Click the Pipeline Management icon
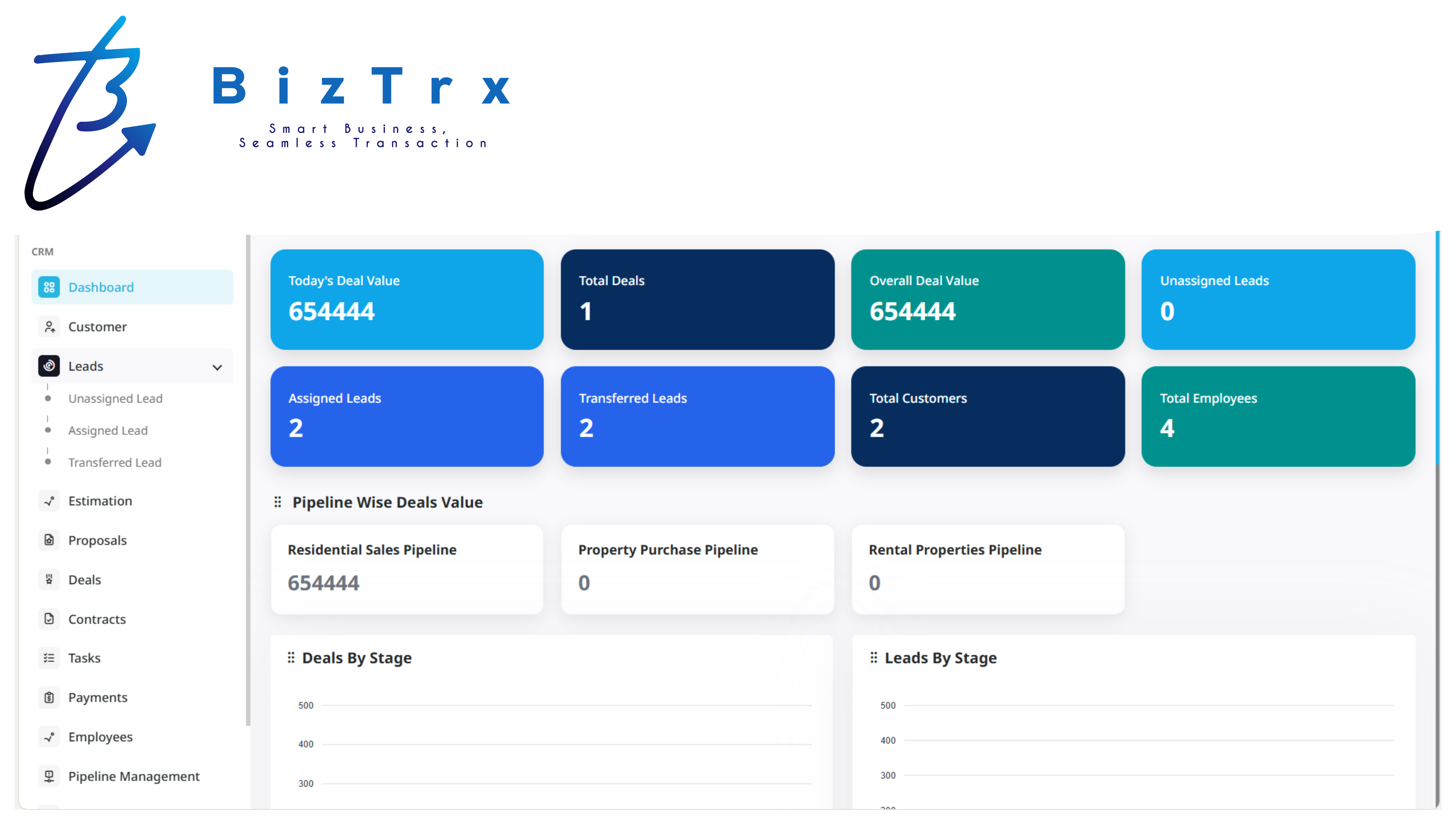The width and height of the screenshot is (1456, 819). click(x=49, y=777)
